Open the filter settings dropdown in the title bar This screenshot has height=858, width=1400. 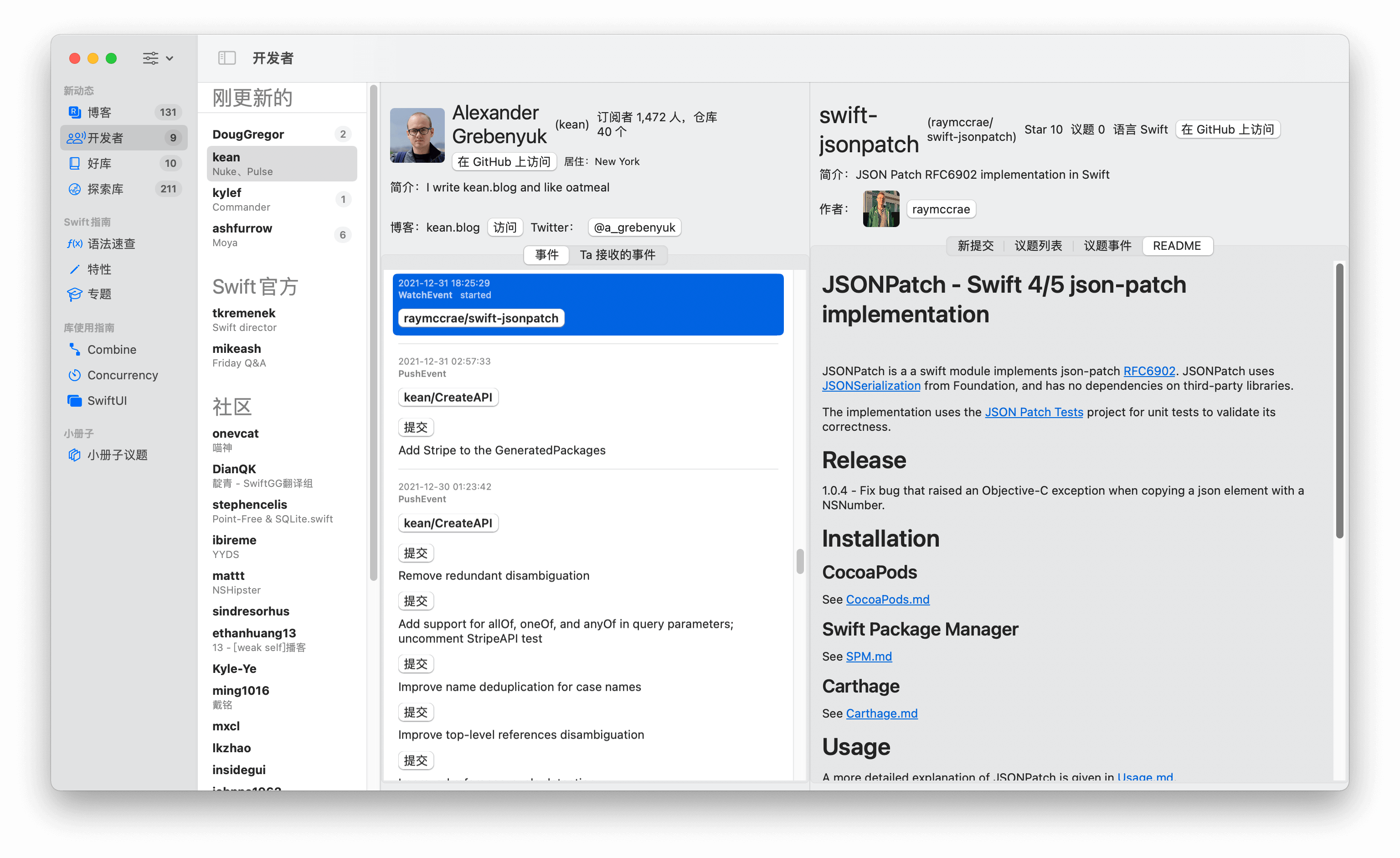[157, 58]
